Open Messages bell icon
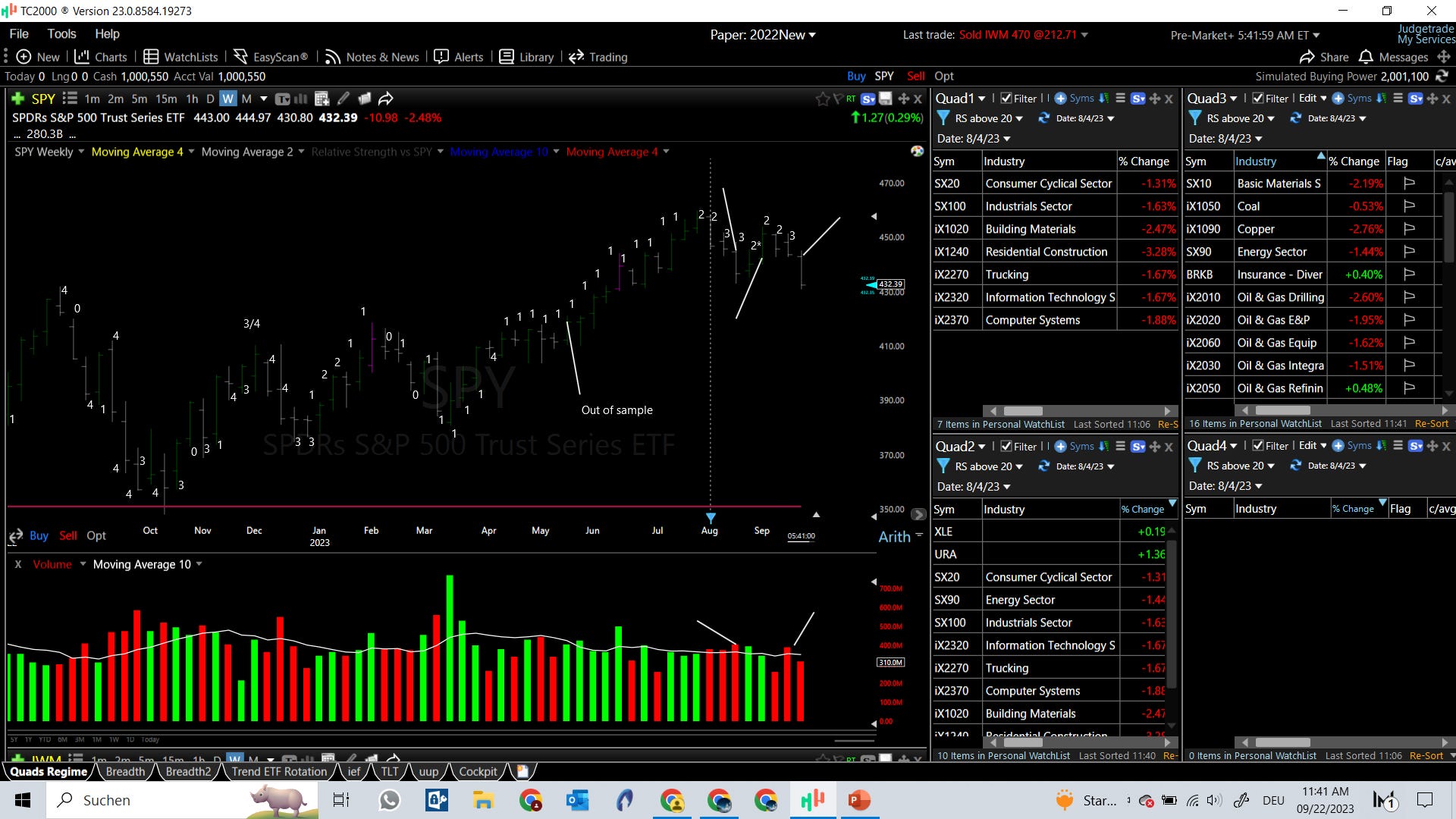 pyautogui.click(x=1366, y=57)
